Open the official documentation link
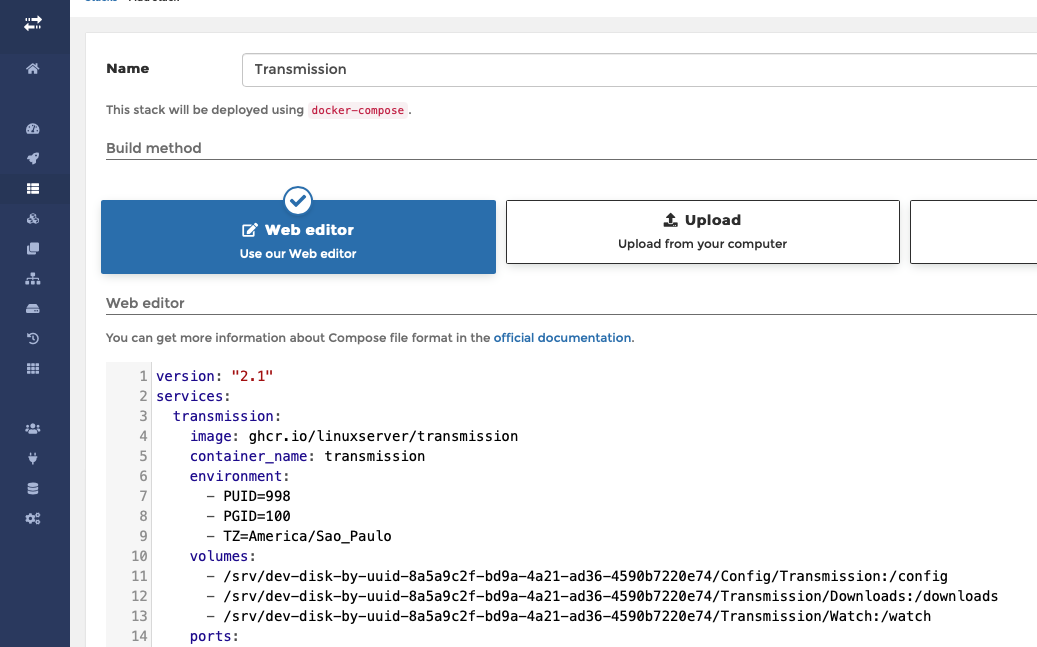 point(562,338)
